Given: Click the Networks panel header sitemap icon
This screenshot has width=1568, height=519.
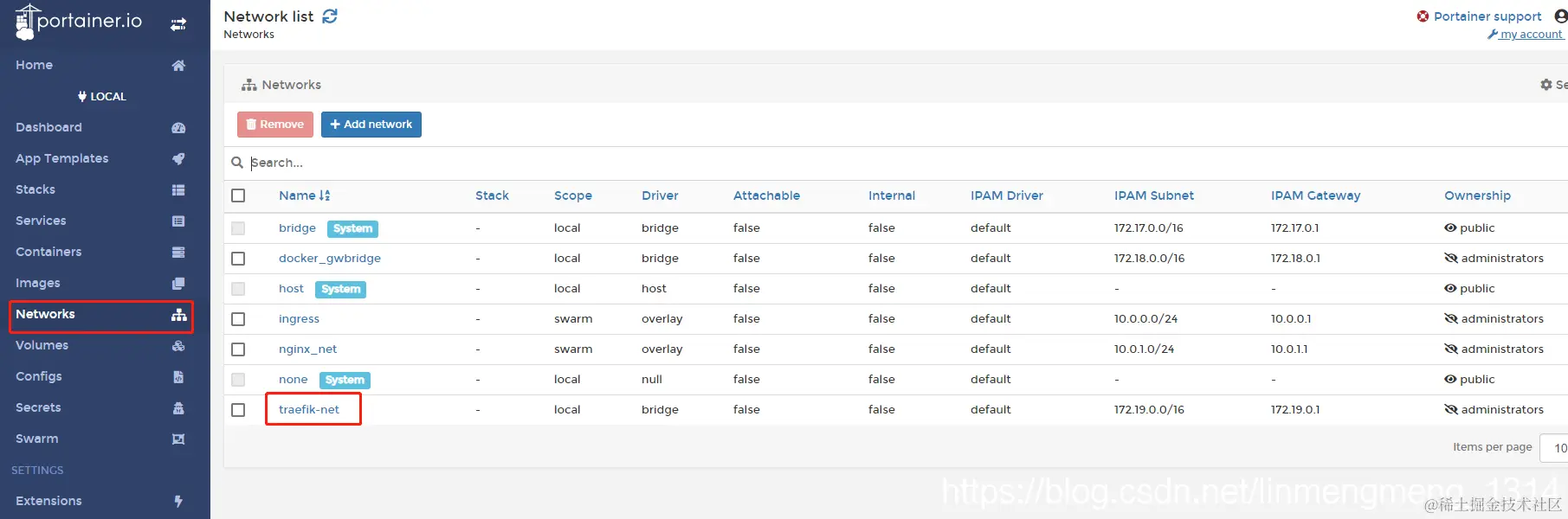Looking at the screenshot, I should [x=249, y=85].
